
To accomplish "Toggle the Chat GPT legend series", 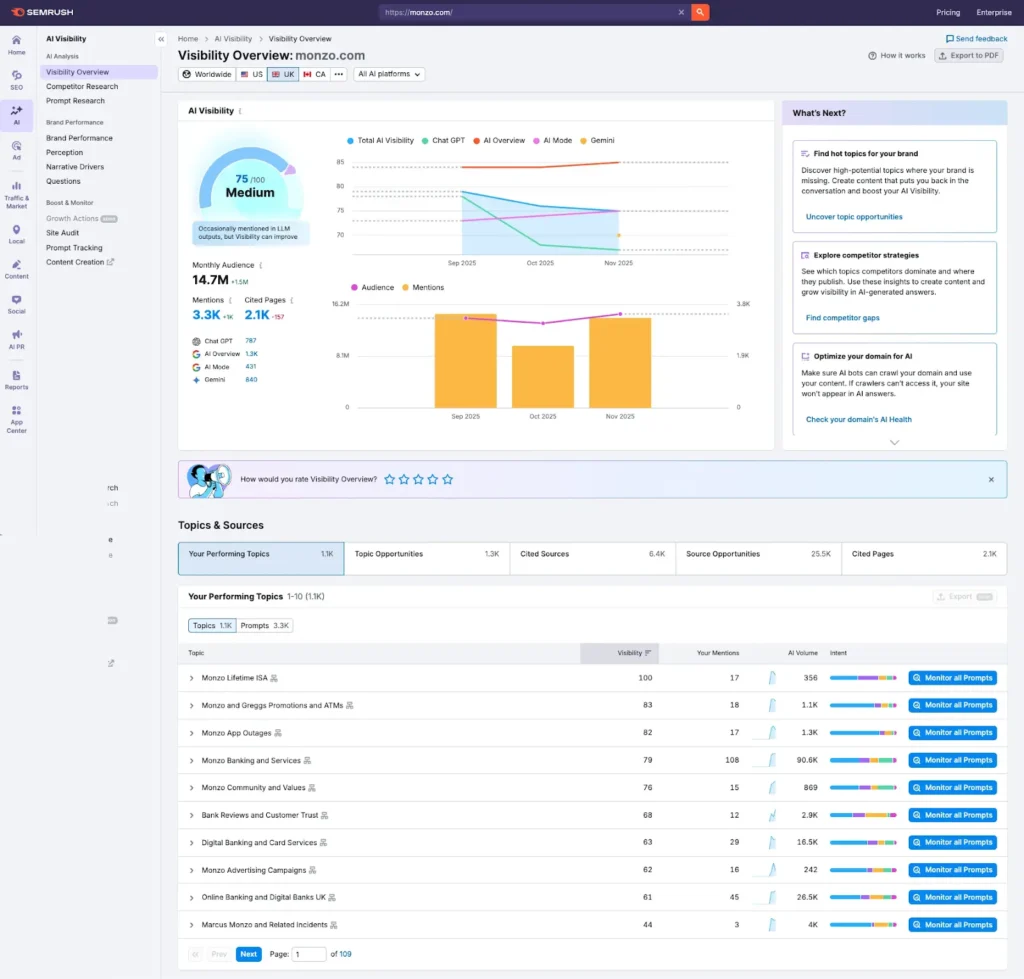I will 443,140.
